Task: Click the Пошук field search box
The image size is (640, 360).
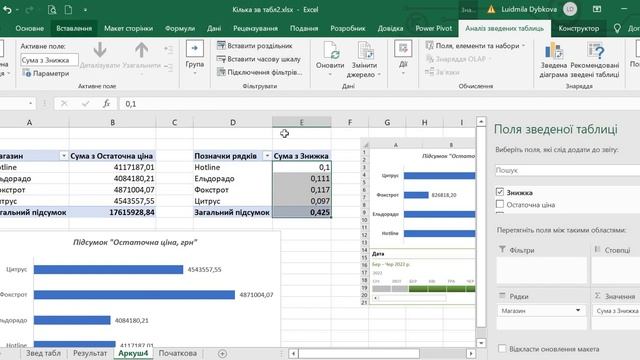Action: tap(567, 170)
